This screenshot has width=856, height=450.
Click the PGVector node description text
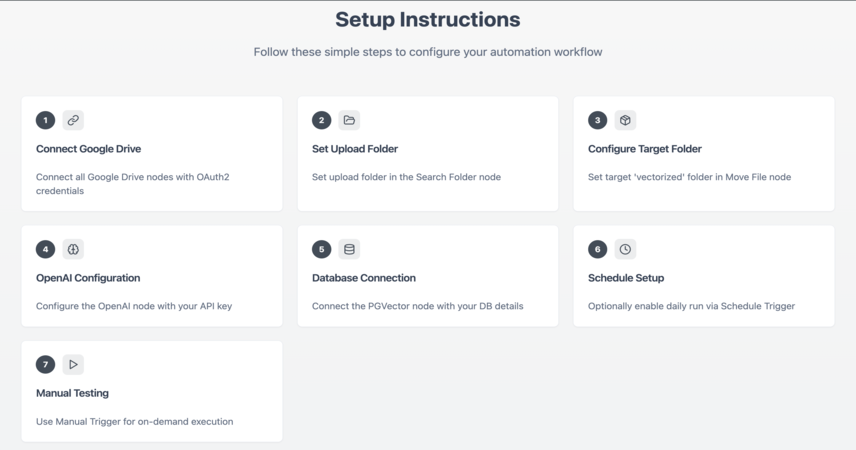tap(418, 306)
